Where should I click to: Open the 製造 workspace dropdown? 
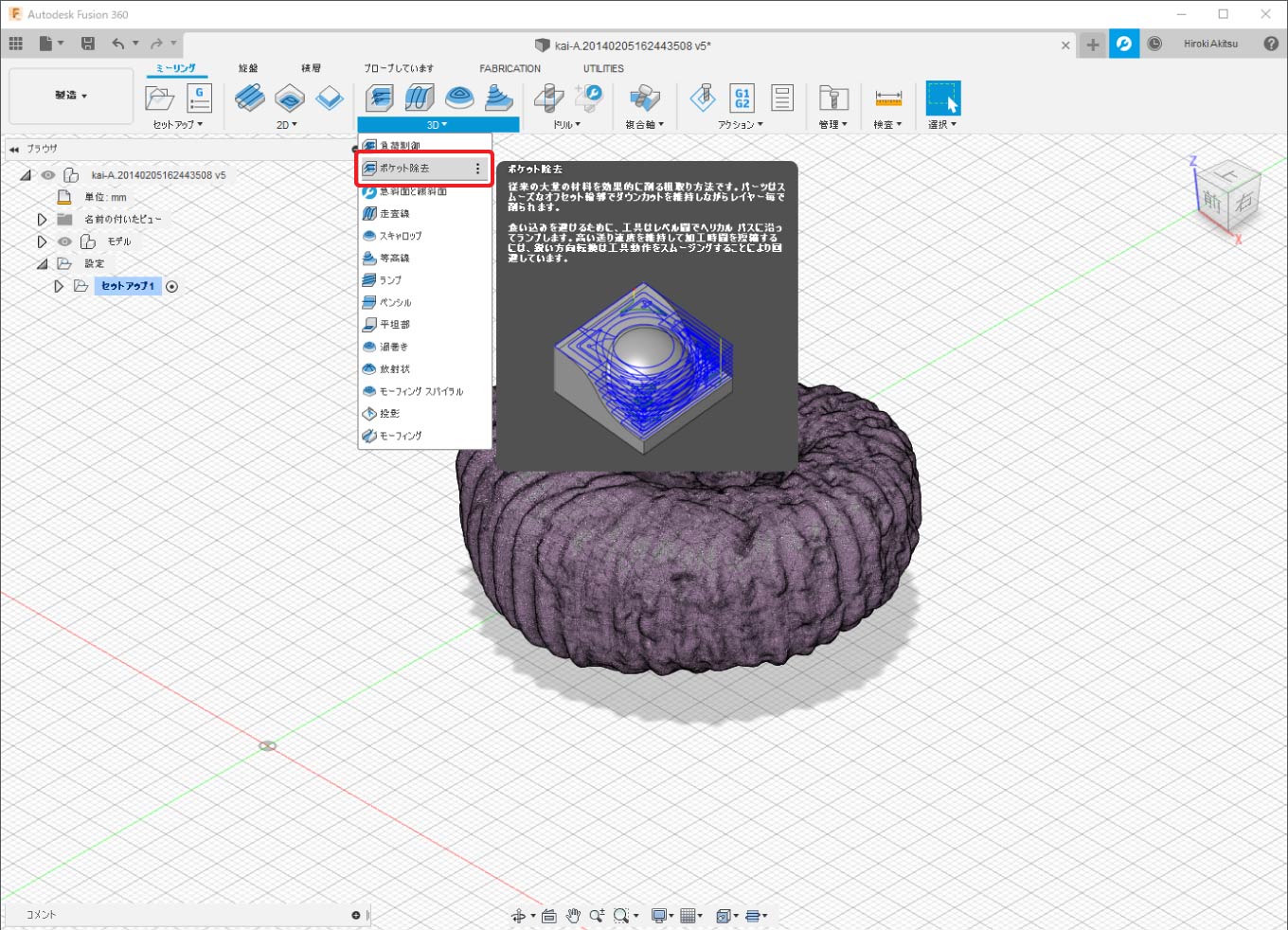71,96
